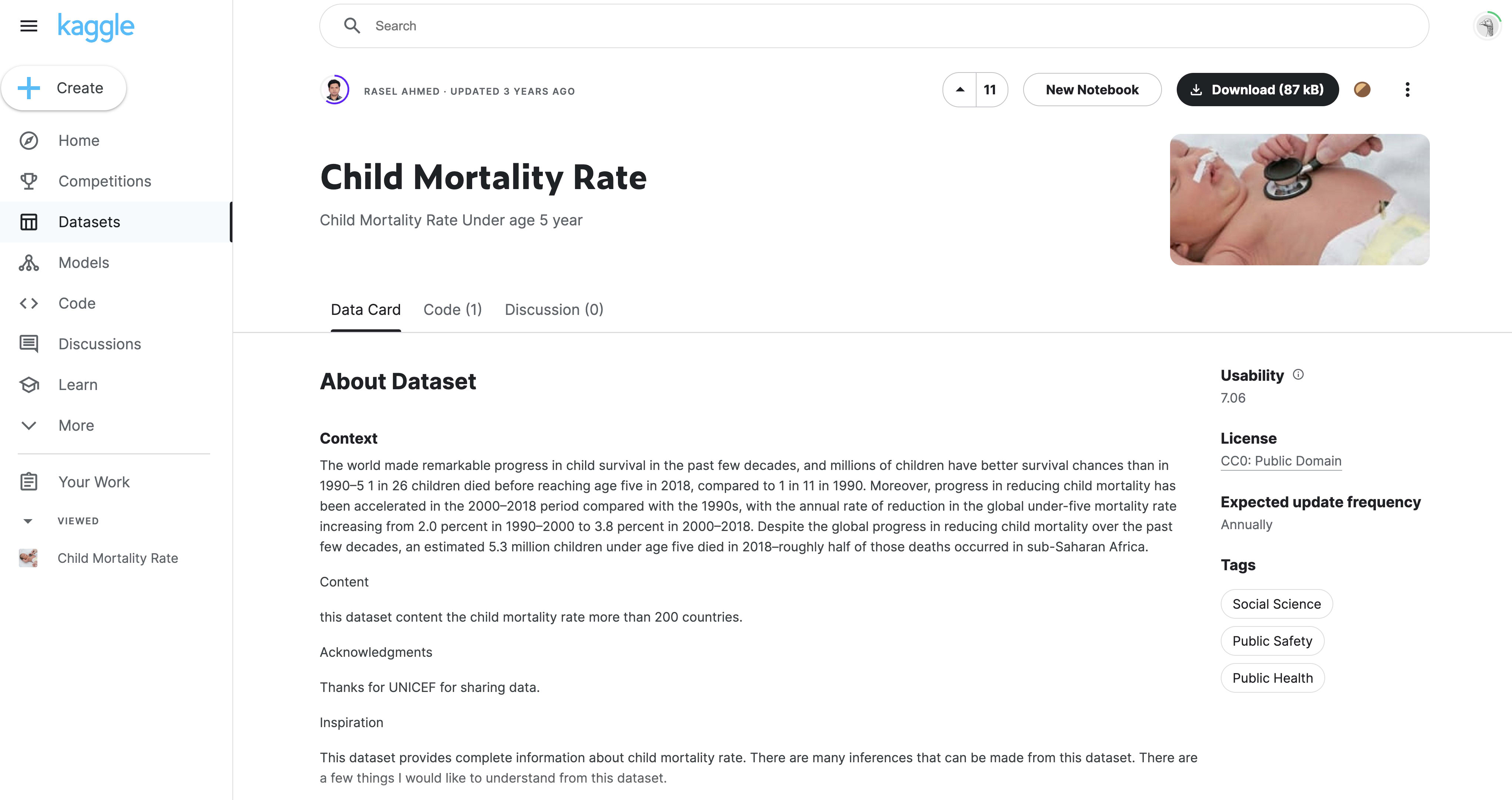Open the hamburger menu icon

29,26
